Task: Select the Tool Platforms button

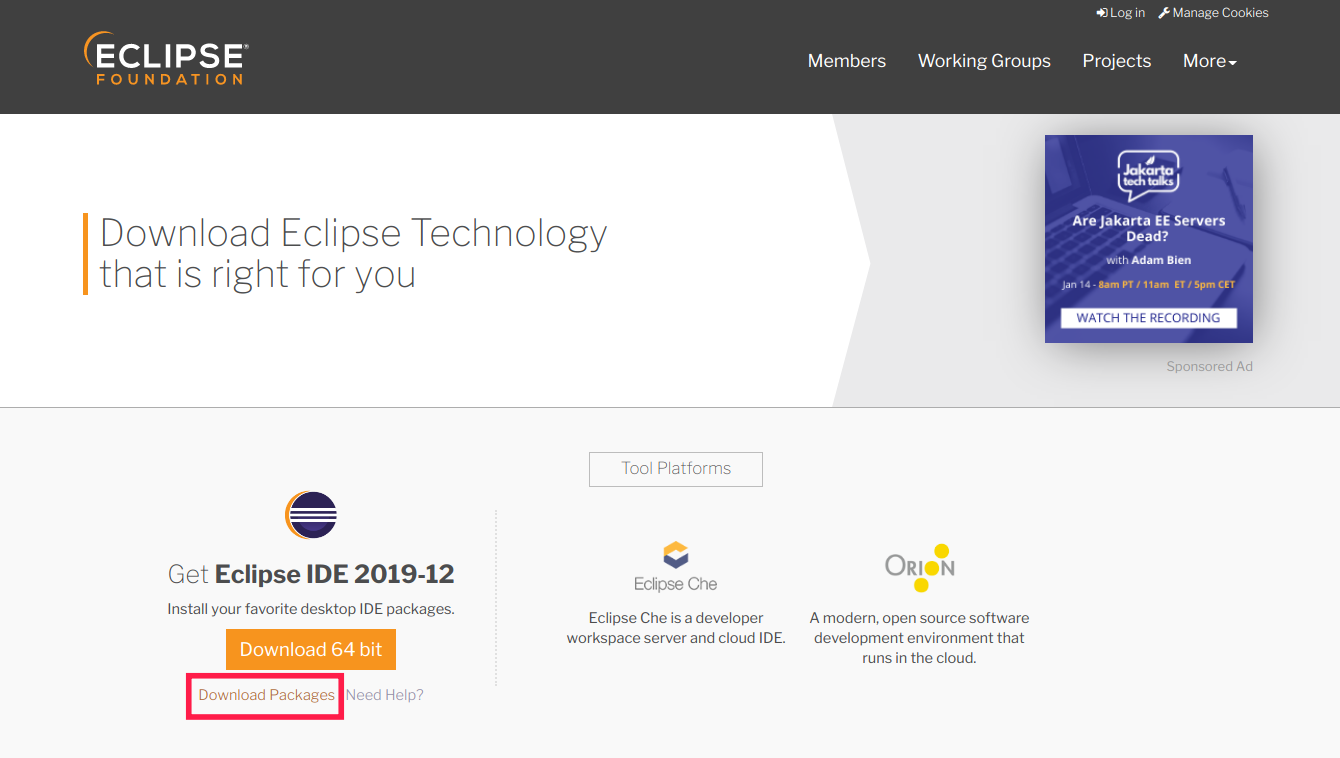Action: click(x=676, y=469)
